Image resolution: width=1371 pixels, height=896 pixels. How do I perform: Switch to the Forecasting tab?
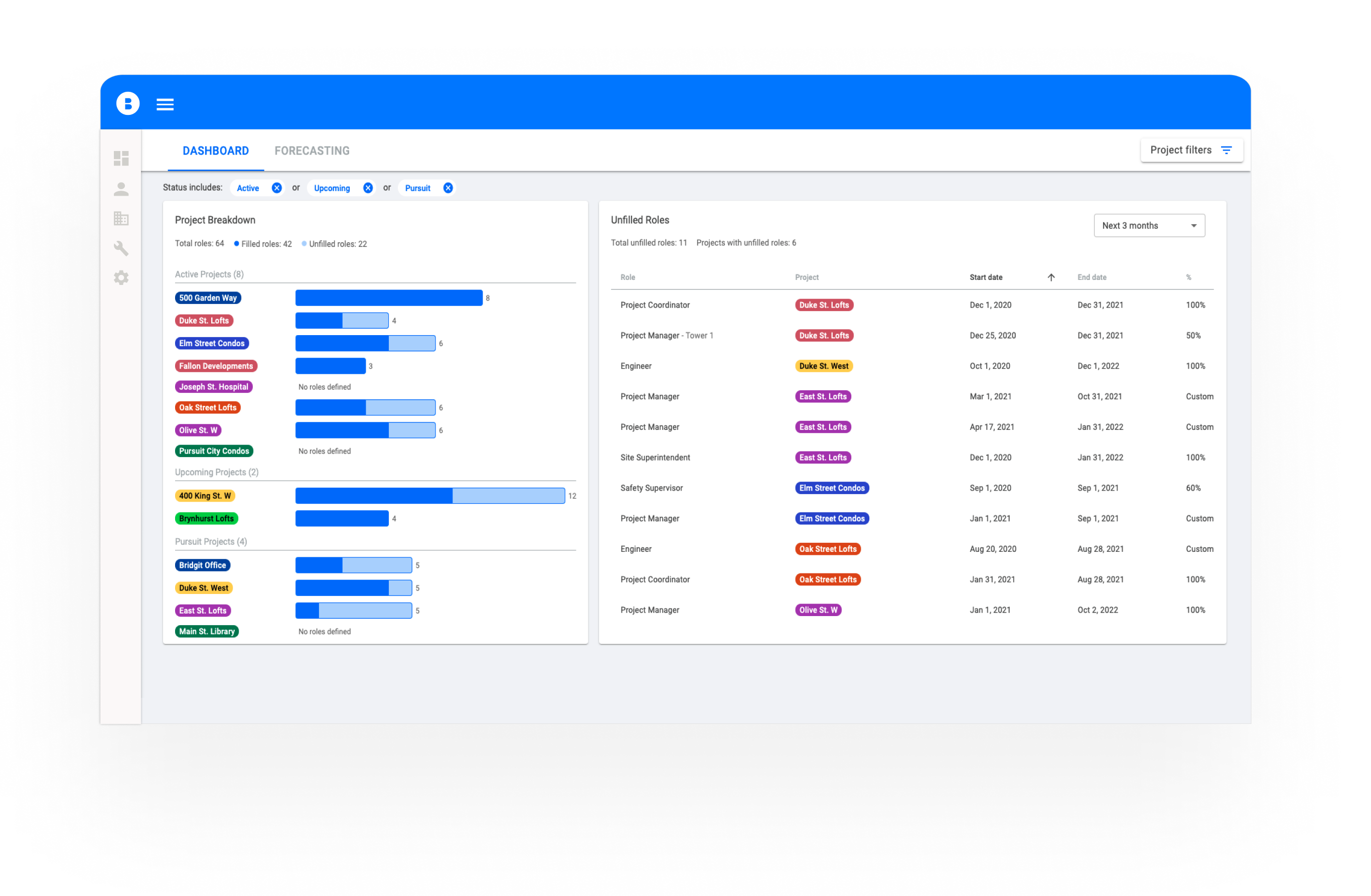click(312, 151)
